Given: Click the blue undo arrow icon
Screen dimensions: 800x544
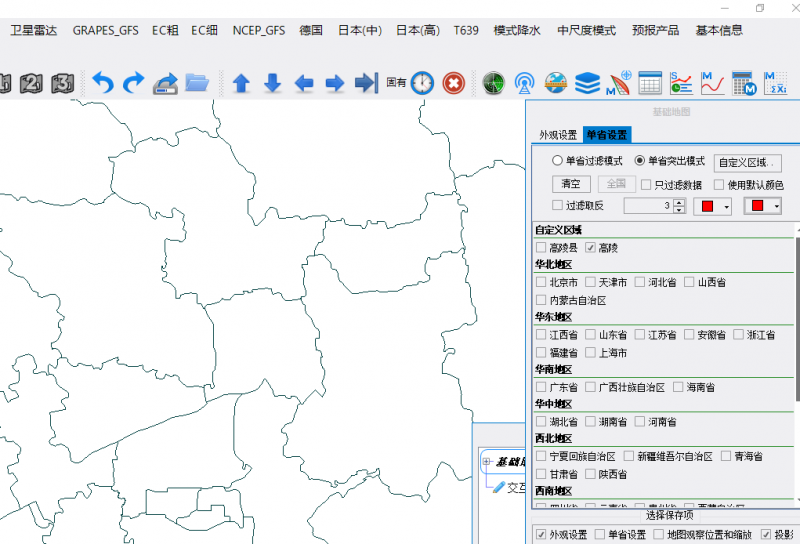Looking at the screenshot, I should (102, 83).
